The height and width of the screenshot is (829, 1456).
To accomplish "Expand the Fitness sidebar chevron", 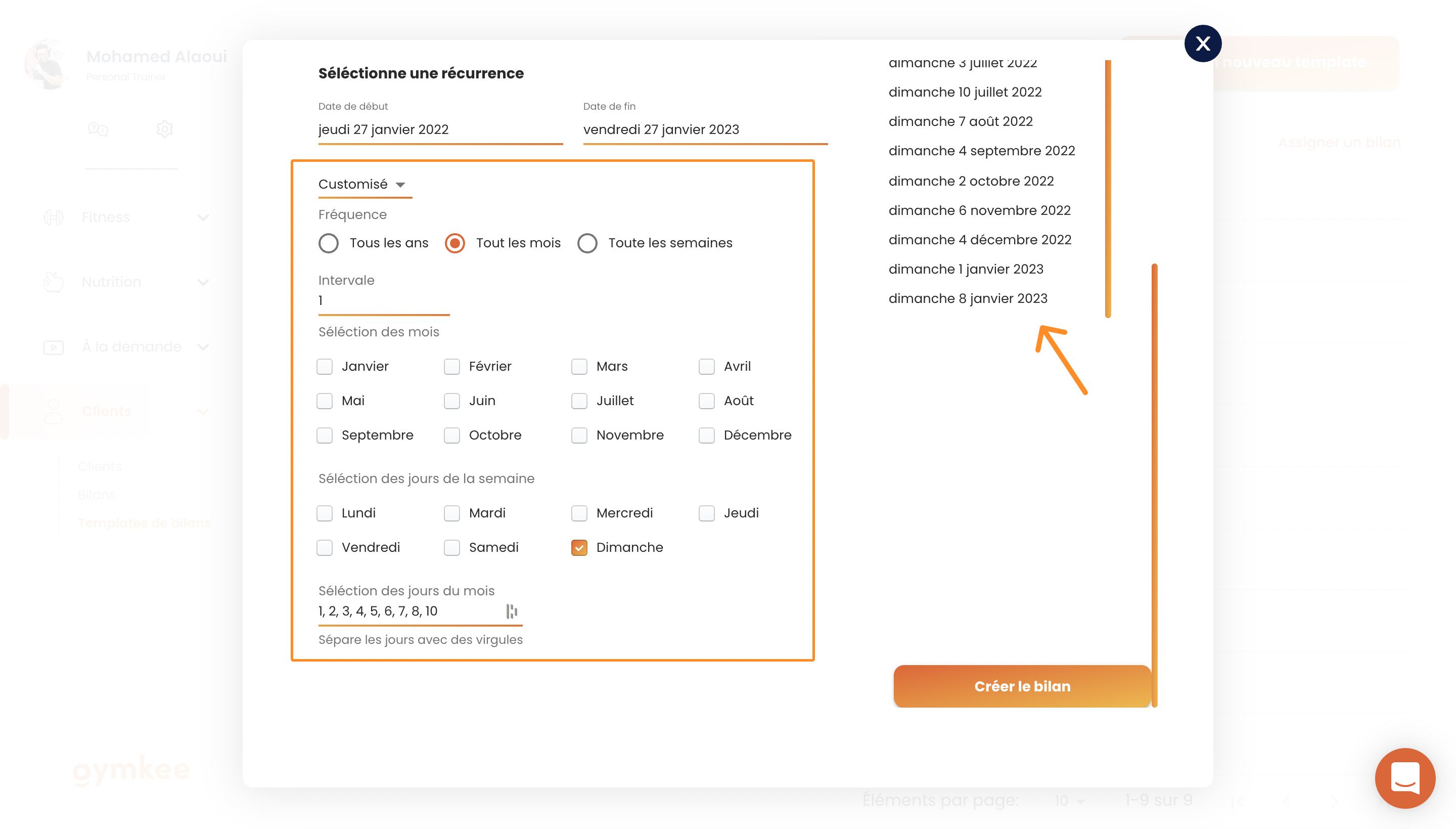I will point(203,217).
